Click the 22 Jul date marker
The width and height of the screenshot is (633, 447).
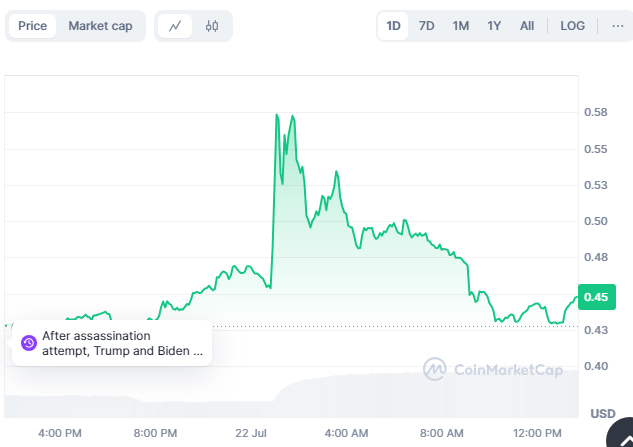[251, 432]
